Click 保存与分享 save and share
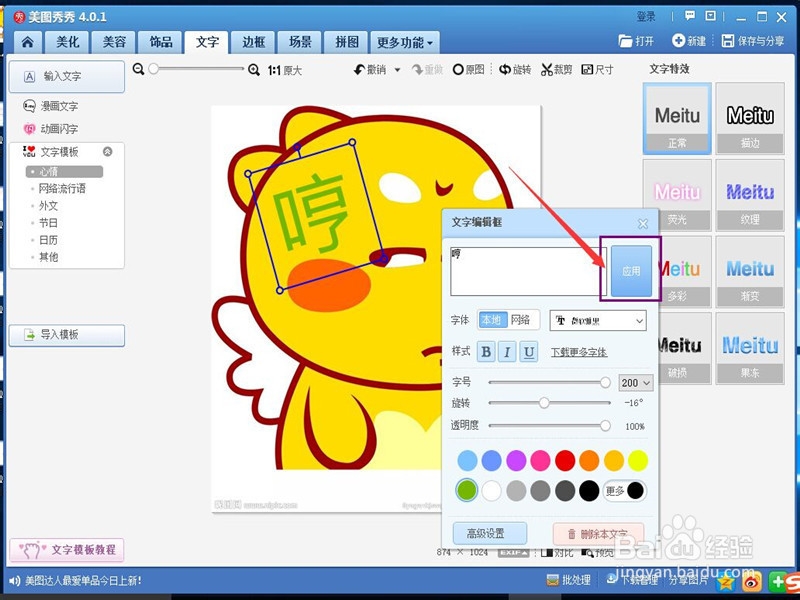800x600 pixels. 753,41
